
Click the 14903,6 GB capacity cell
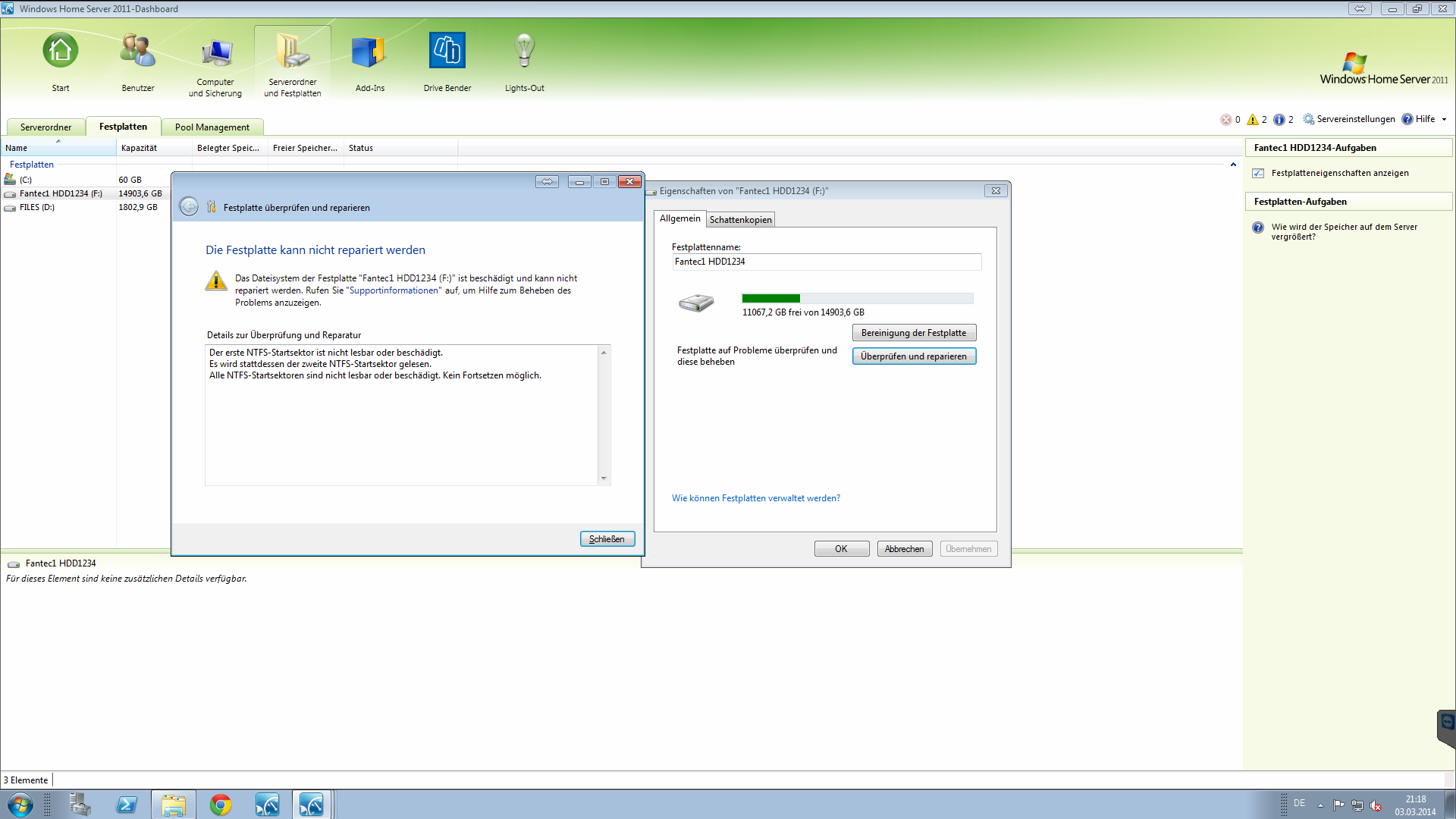point(140,194)
